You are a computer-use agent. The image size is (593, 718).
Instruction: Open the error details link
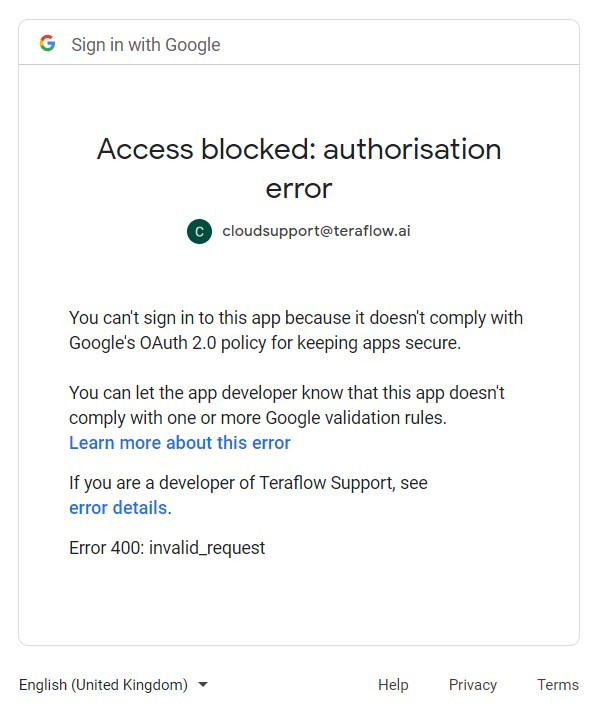[118, 508]
